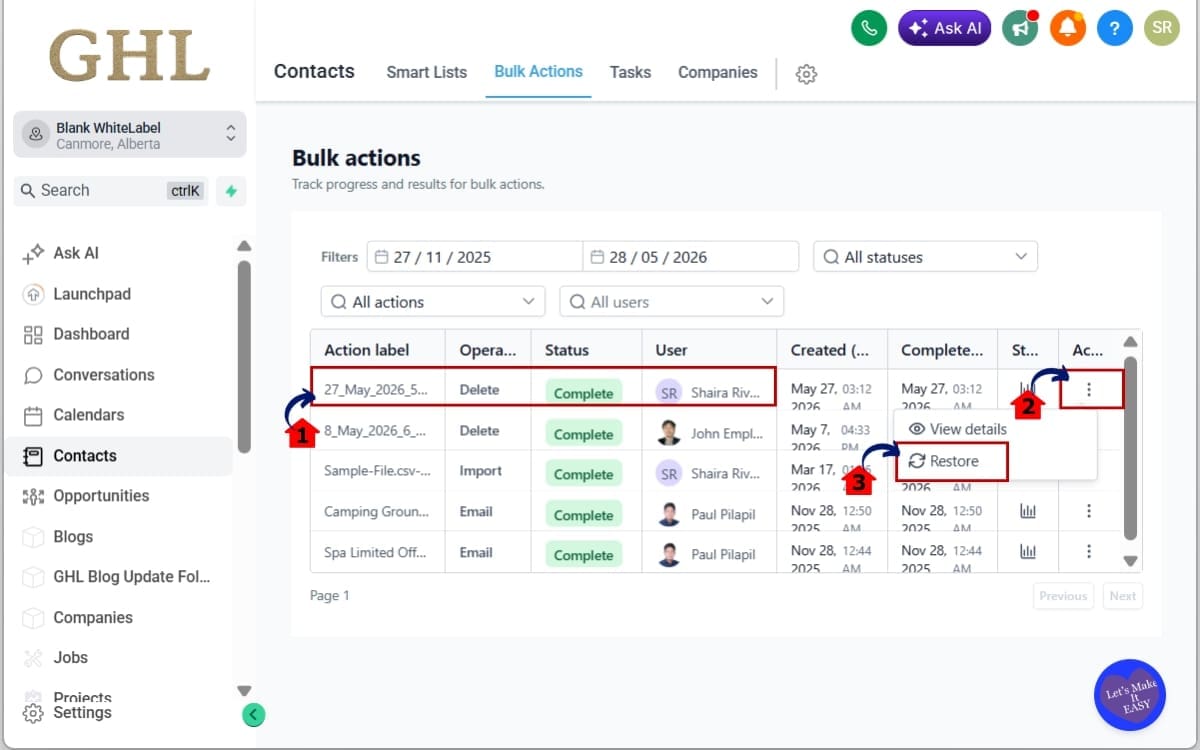Open Calendars in the sidebar

(88, 415)
